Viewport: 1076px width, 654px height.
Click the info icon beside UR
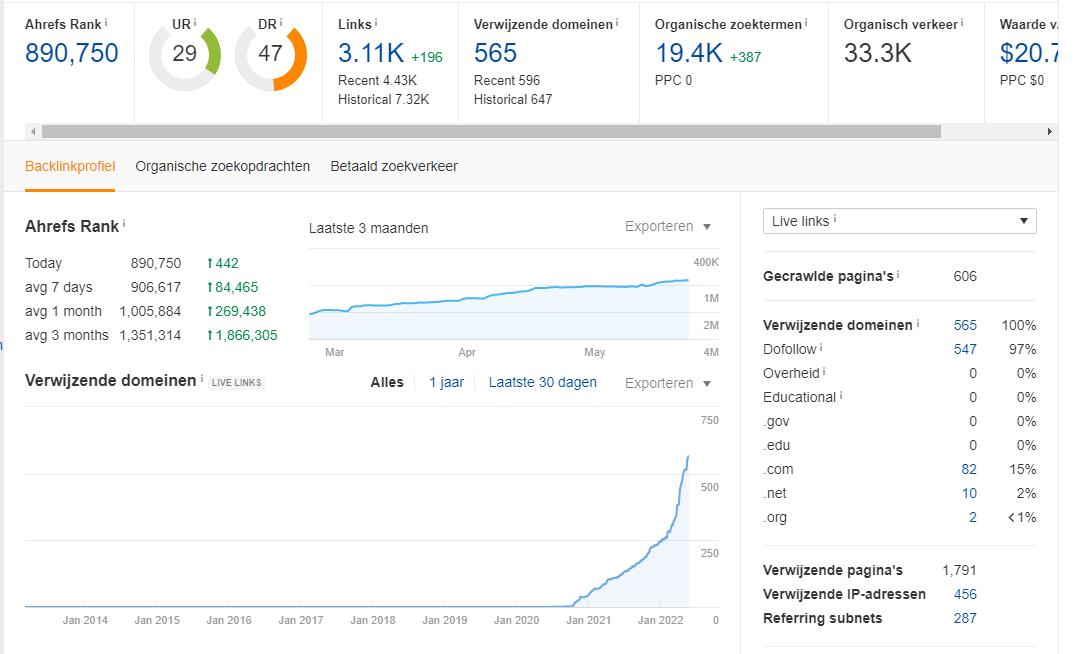pyautogui.click(x=195, y=22)
